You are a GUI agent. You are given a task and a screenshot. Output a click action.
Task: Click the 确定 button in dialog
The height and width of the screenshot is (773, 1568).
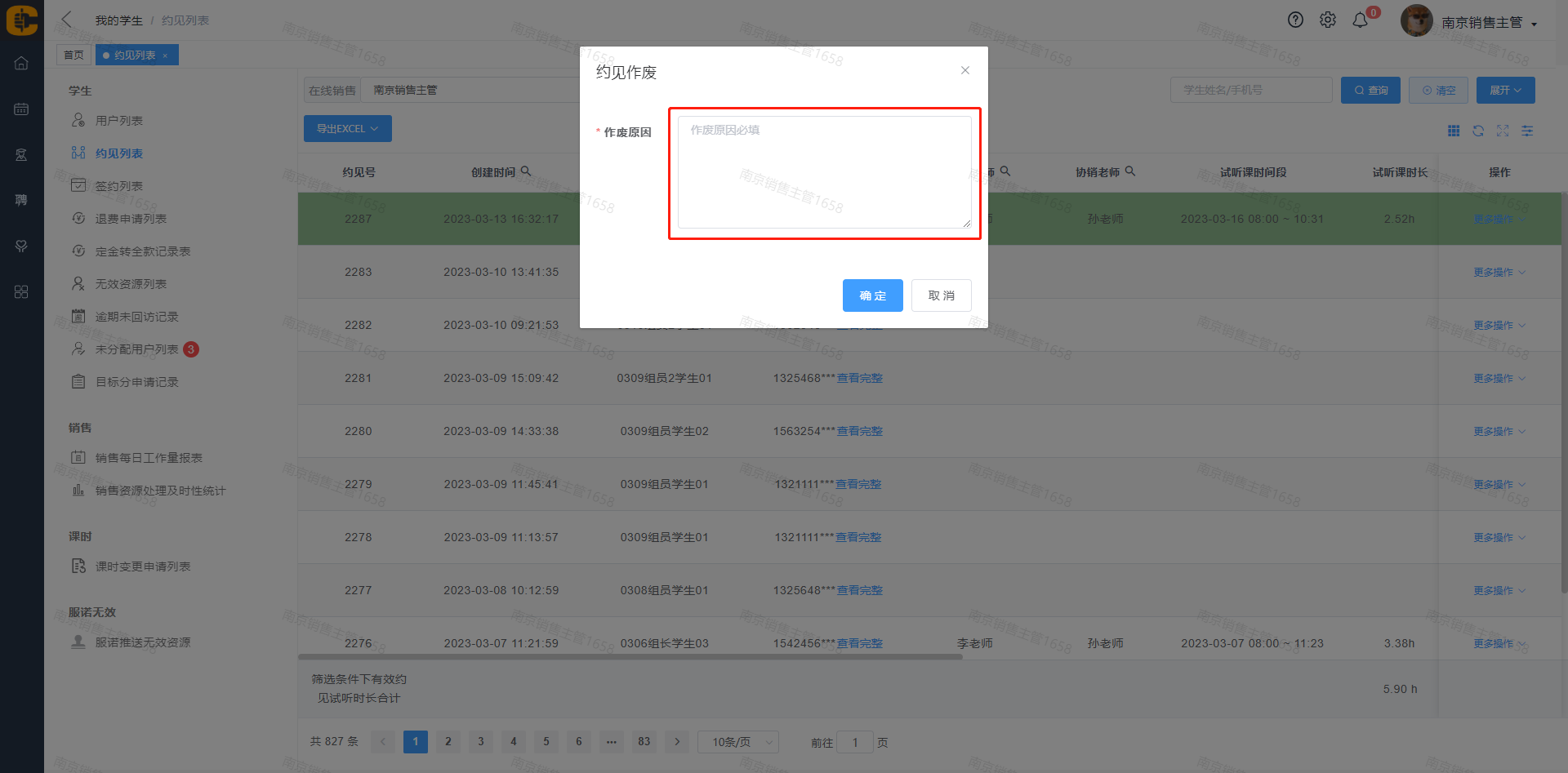pyautogui.click(x=872, y=295)
